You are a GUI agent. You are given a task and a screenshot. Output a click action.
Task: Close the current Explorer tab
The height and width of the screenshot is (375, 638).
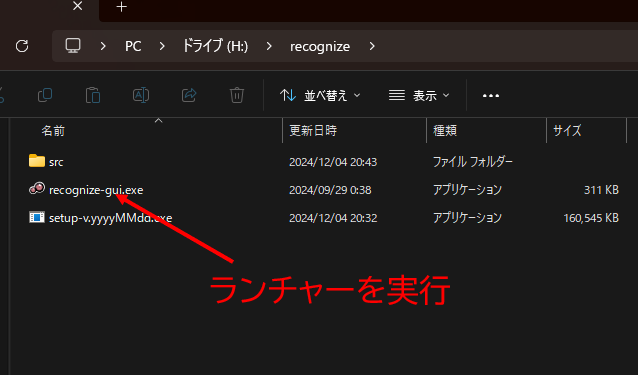tap(77, 7)
